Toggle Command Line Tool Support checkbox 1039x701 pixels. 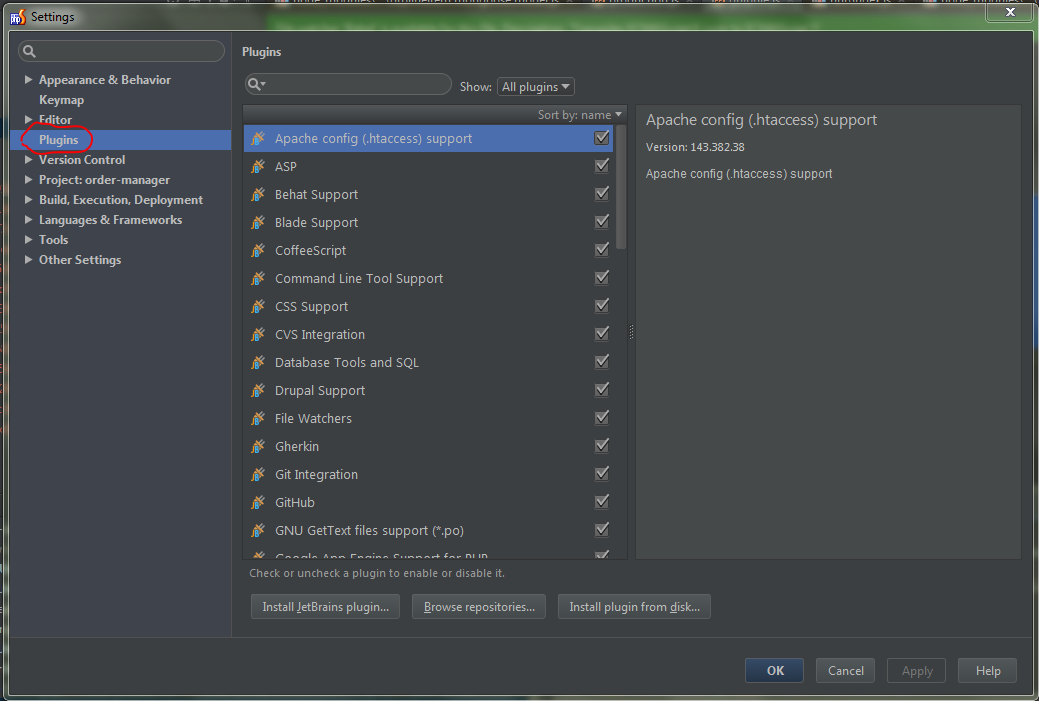602,278
